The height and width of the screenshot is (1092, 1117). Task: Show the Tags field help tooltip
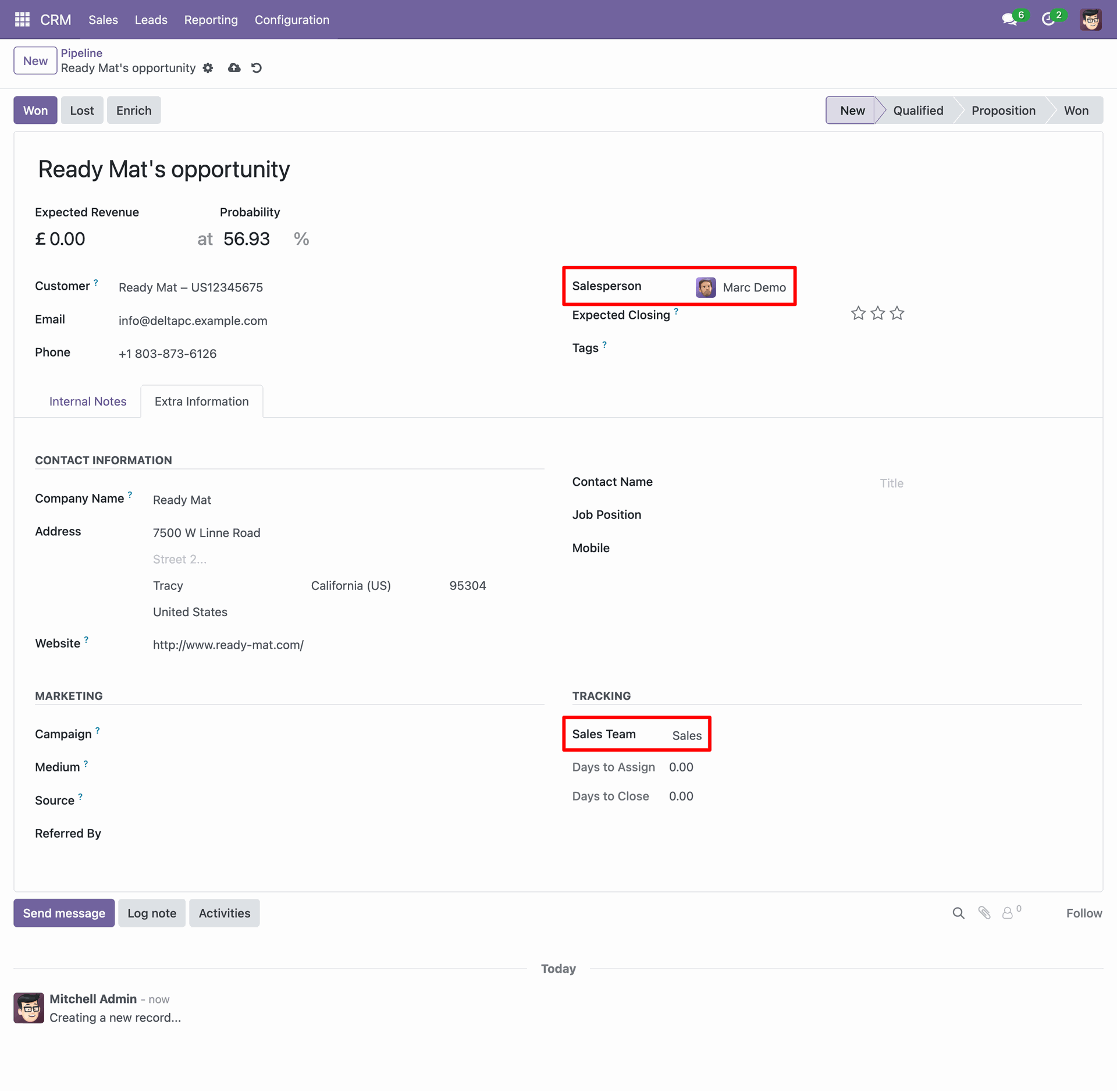[604, 344]
